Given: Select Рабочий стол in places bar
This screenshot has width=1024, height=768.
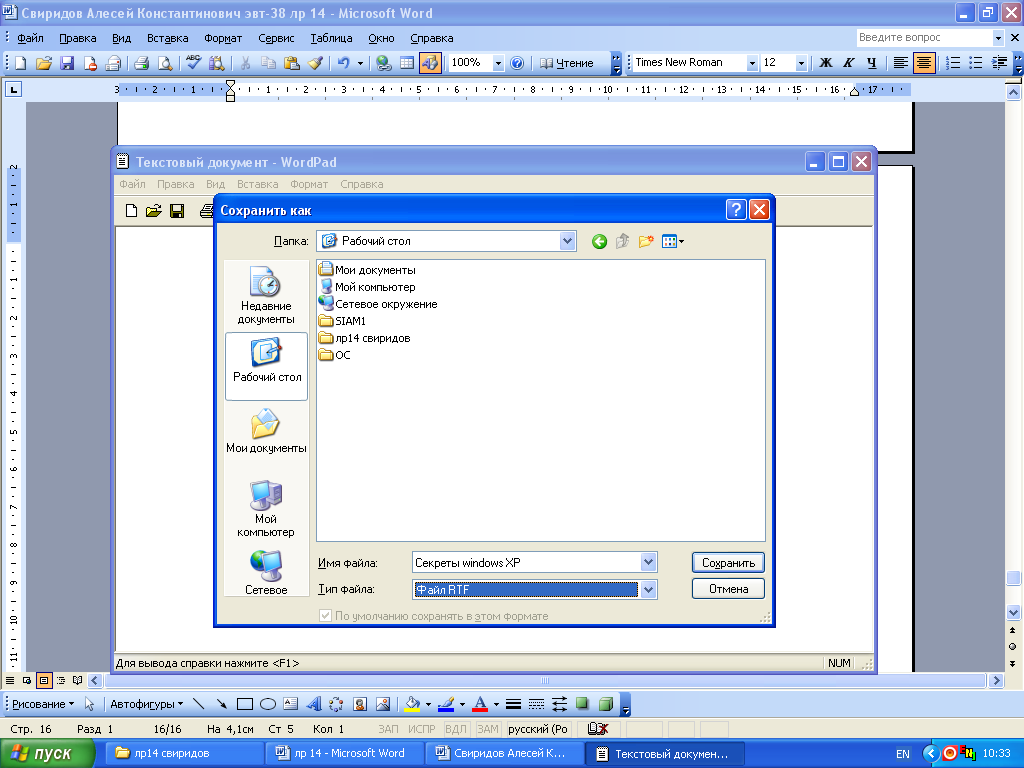Looking at the screenshot, I should (x=266, y=364).
